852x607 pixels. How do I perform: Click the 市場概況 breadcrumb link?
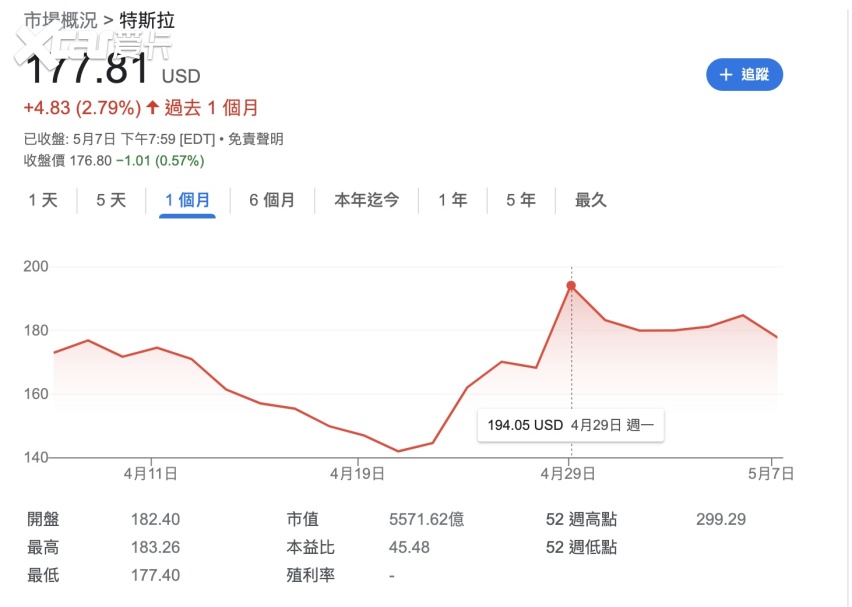(60, 20)
